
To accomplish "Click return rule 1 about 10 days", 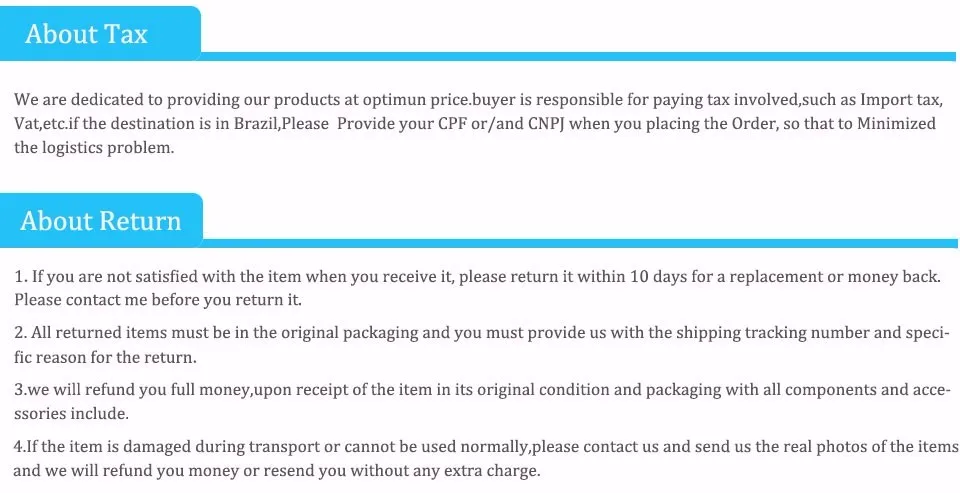I will pos(478,288).
